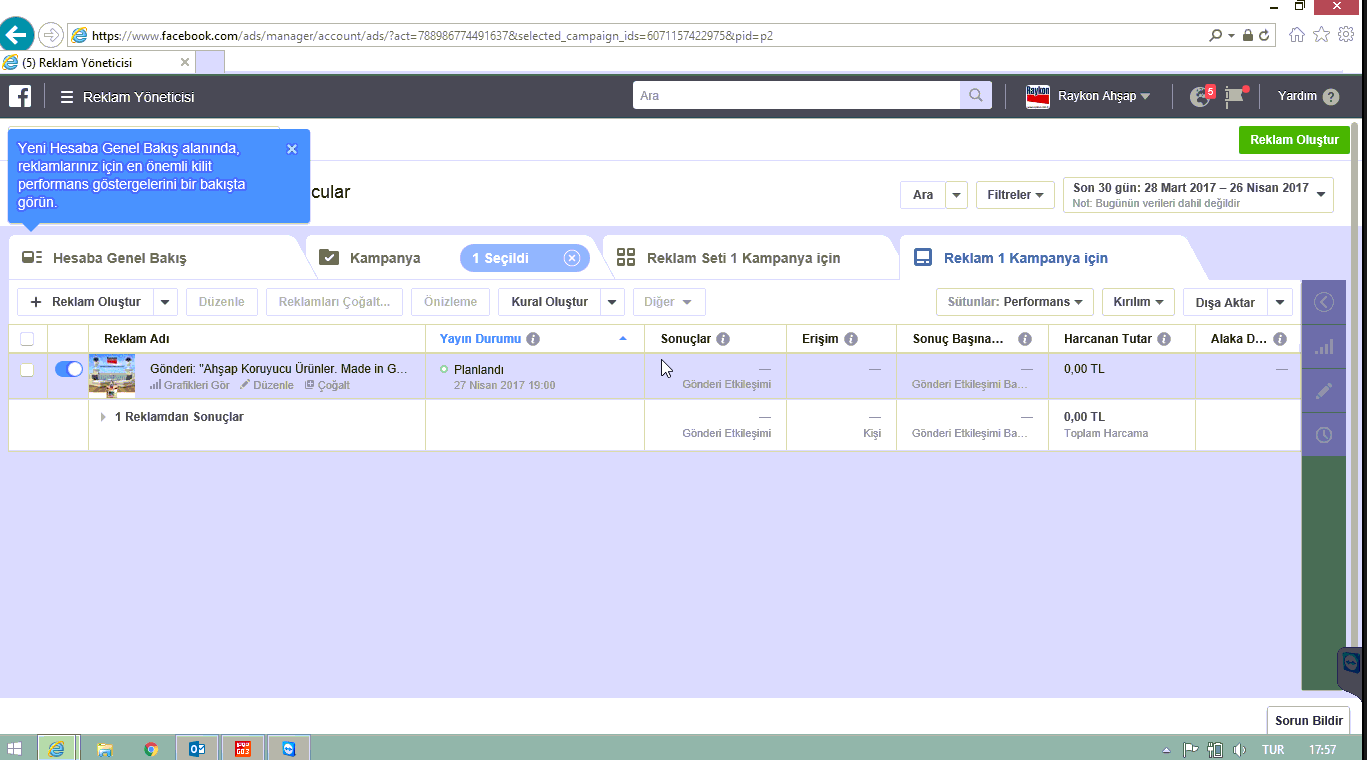The image size is (1367, 760).
Task: Open the globe notifications icon
Action: point(1199,97)
